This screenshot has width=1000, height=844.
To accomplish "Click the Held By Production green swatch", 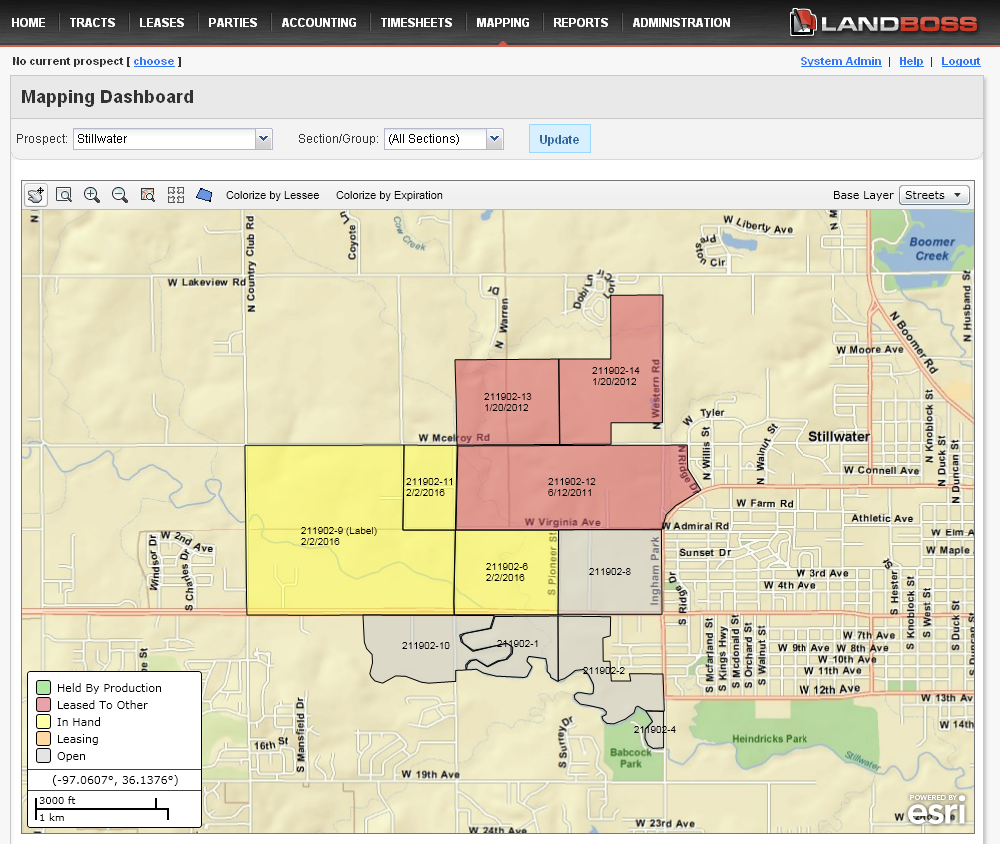I will [43, 688].
